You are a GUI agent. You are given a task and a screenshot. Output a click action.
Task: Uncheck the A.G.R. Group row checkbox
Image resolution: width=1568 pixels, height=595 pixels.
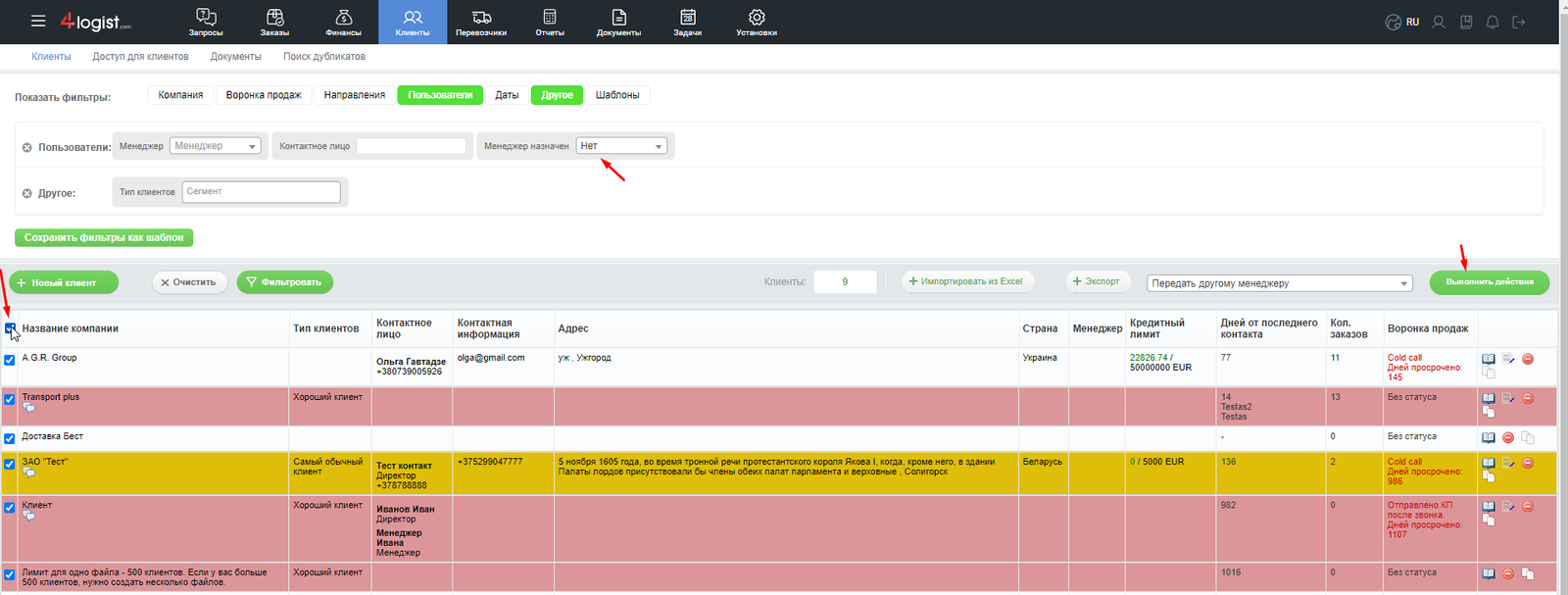(10, 360)
